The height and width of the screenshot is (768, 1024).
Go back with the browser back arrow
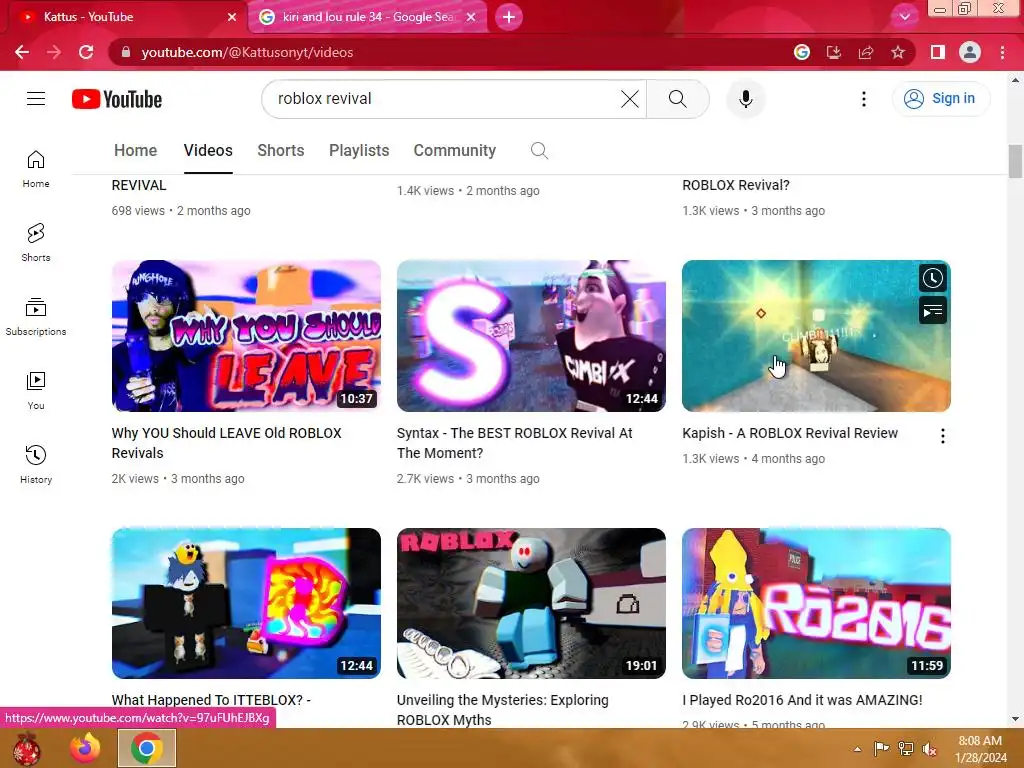point(22,52)
